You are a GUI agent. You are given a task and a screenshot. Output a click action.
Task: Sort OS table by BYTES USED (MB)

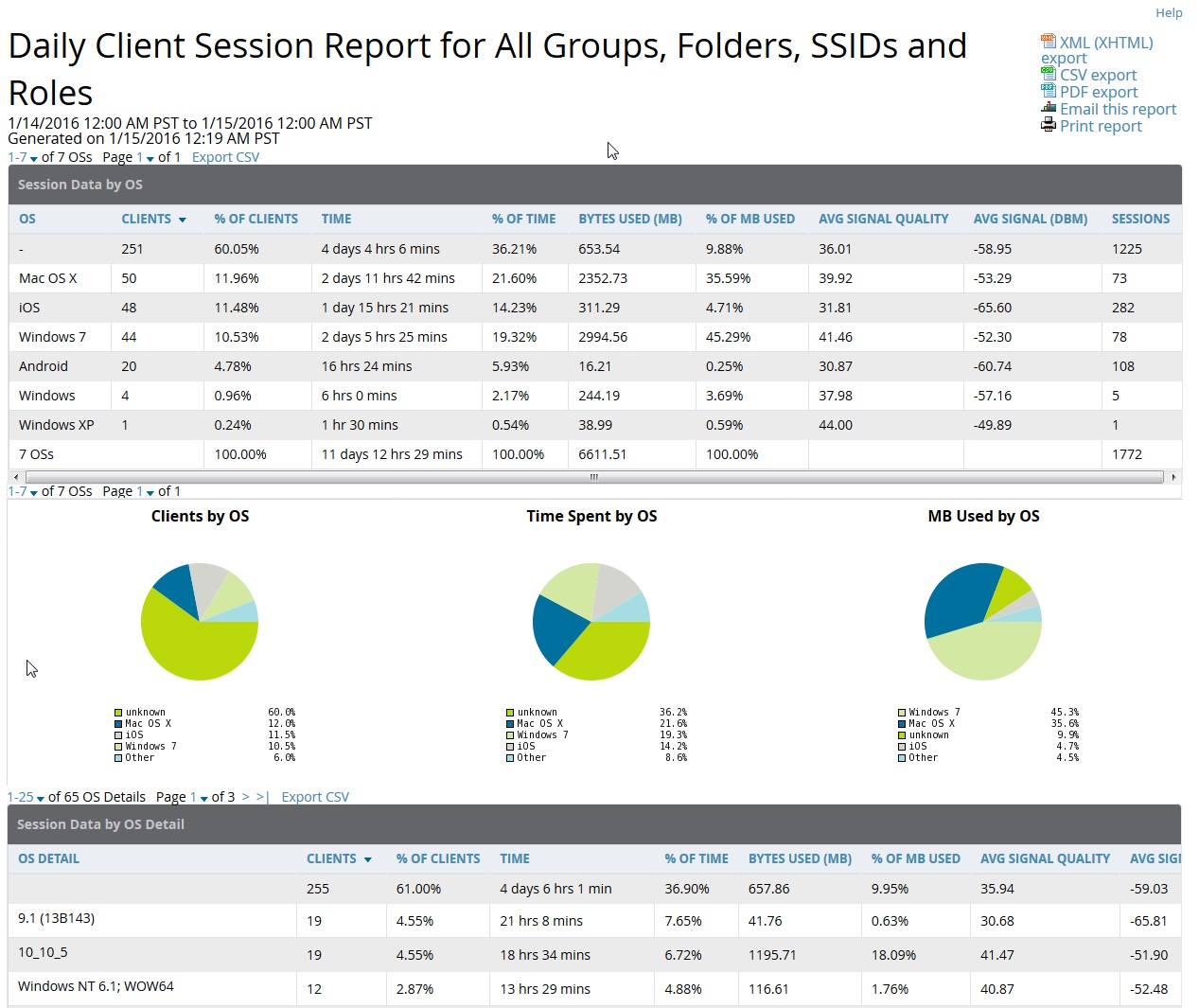coord(630,219)
